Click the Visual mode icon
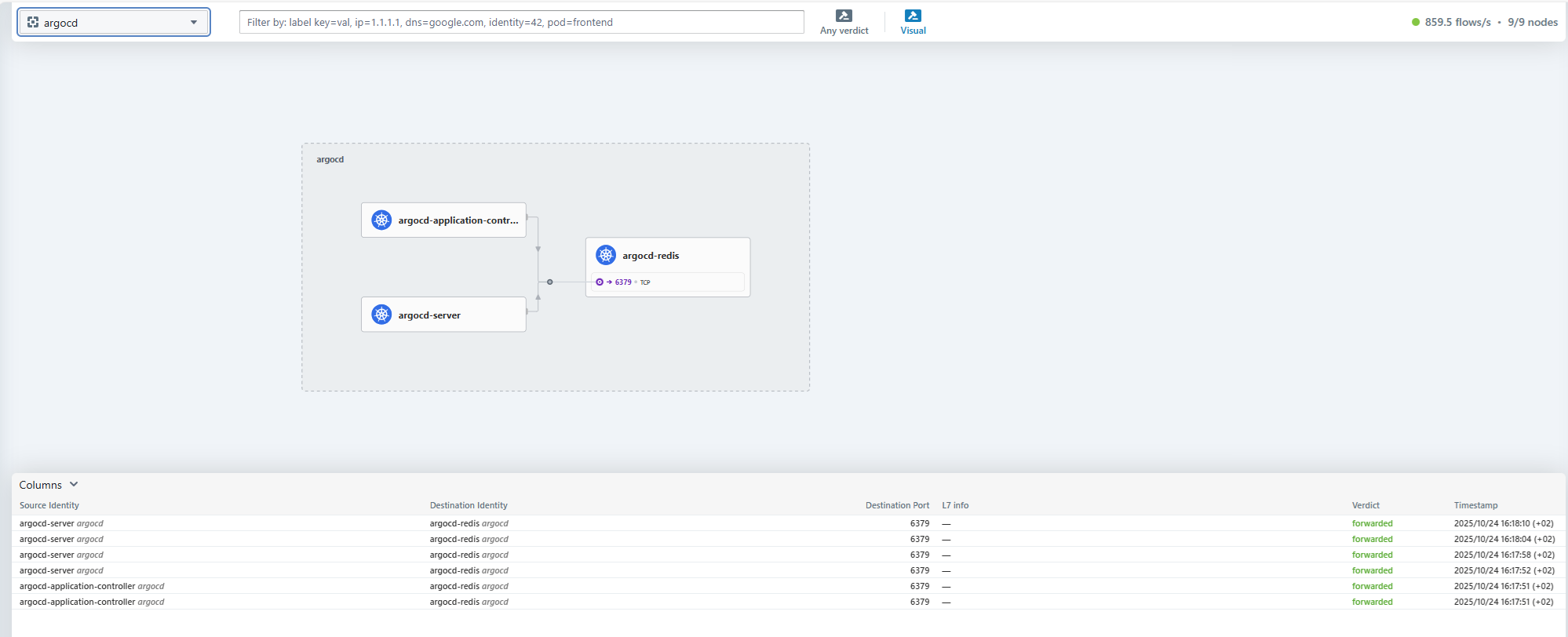1568x637 pixels. tap(913, 16)
